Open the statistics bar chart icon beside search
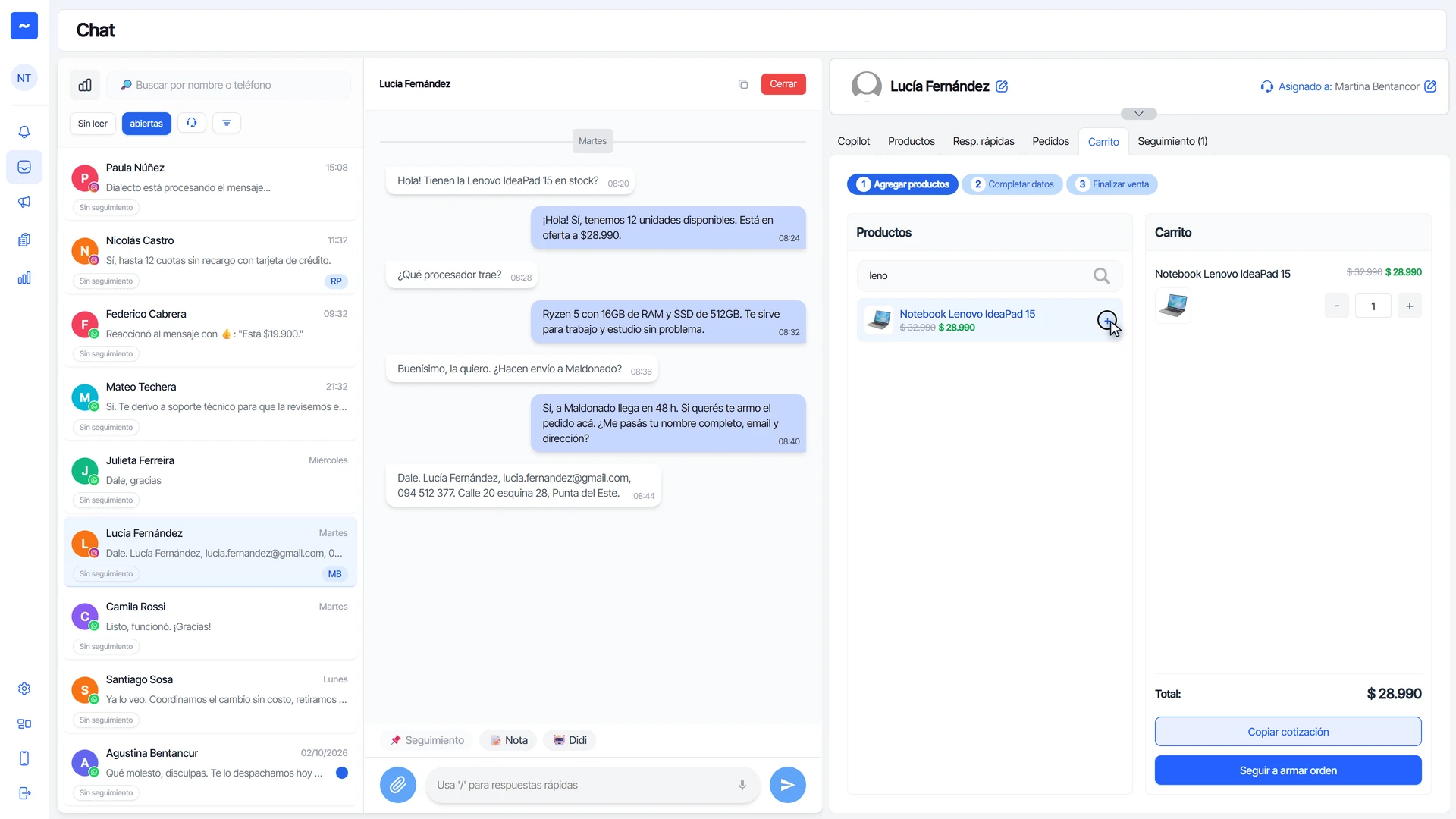The image size is (1456, 819). (85, 85)
